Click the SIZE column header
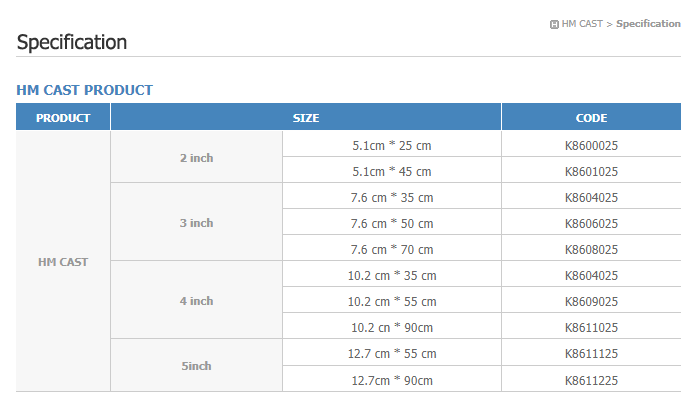Screen dimensions: 692x399 [x=306, y=117]
